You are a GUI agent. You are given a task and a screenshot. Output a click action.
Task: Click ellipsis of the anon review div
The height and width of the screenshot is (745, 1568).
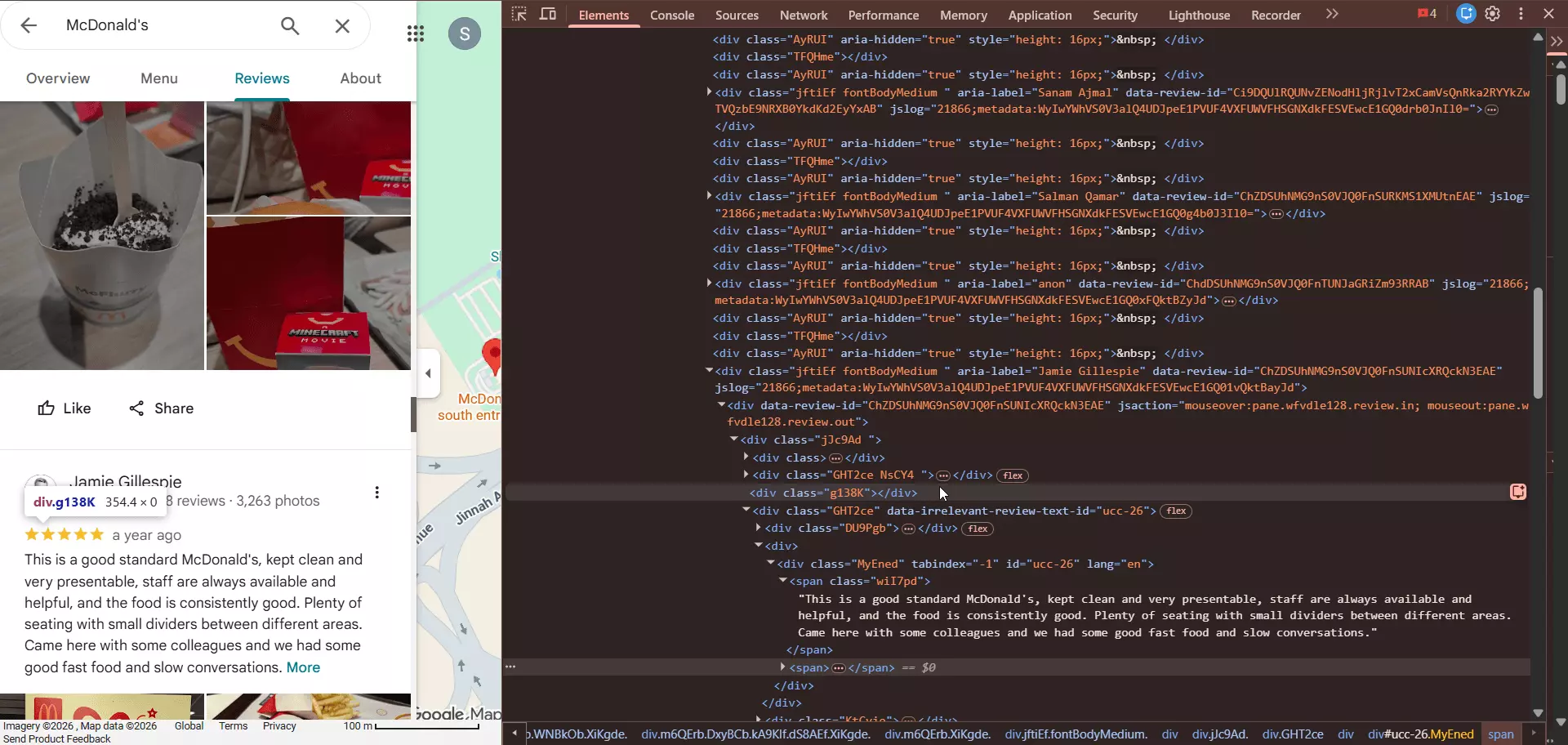[x=1229, y=301]
